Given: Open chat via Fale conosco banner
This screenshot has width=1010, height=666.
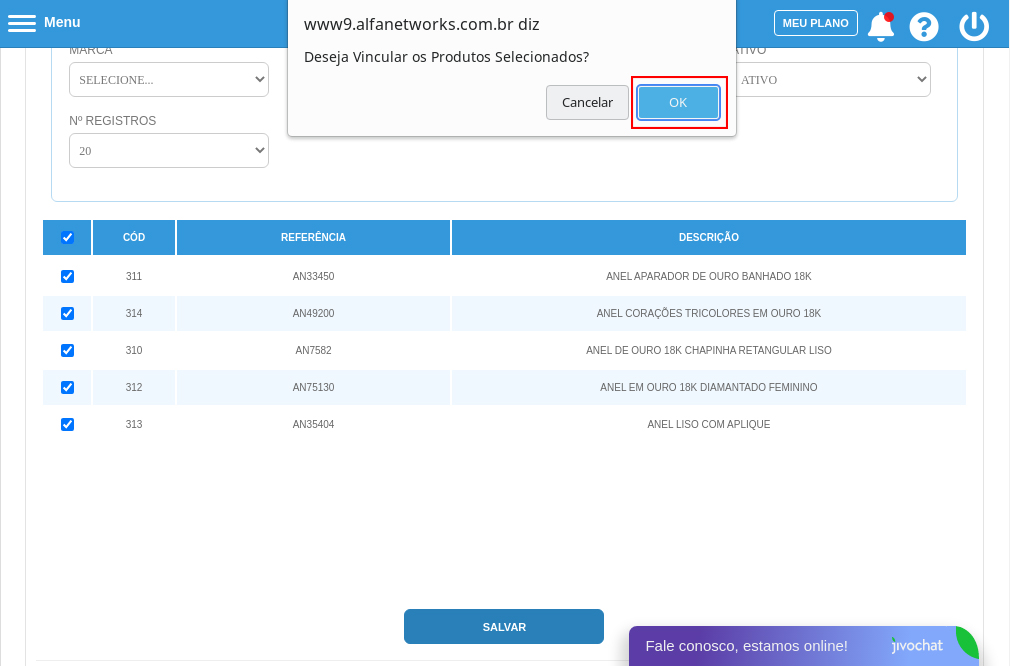Looking at the screenshot, I should pyautogui.click(x=745, y=645).
